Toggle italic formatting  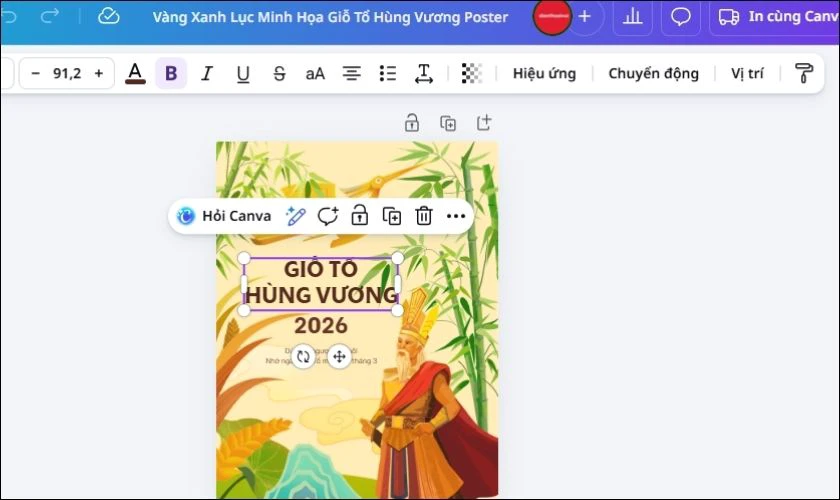pyautogui.click(x=207, y=73)
